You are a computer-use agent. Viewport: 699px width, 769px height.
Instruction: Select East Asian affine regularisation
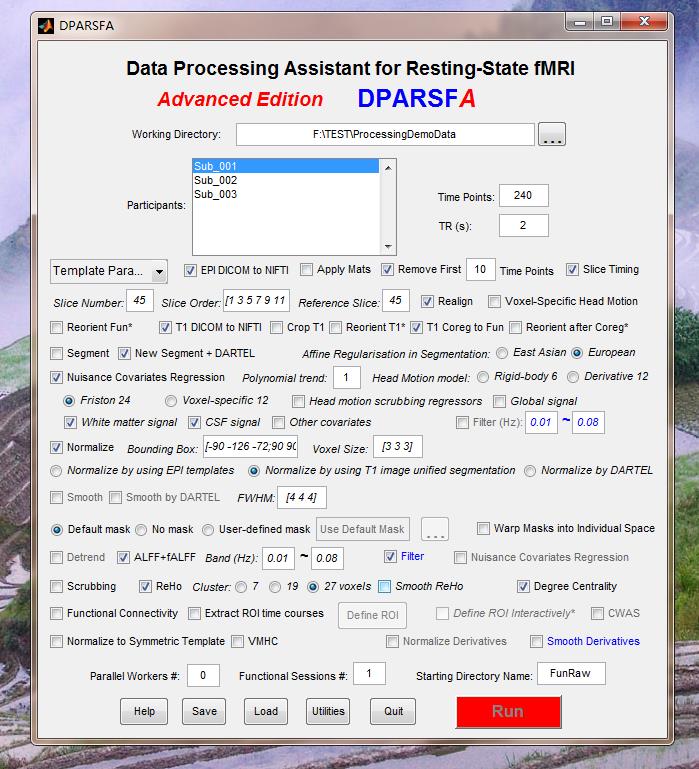[502, 353]
